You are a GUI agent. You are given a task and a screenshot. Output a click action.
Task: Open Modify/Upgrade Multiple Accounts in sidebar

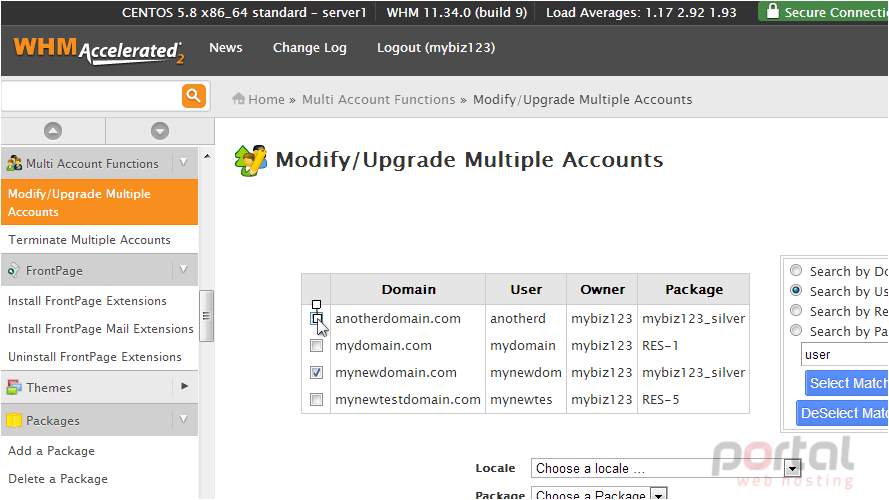coord(100,202)
